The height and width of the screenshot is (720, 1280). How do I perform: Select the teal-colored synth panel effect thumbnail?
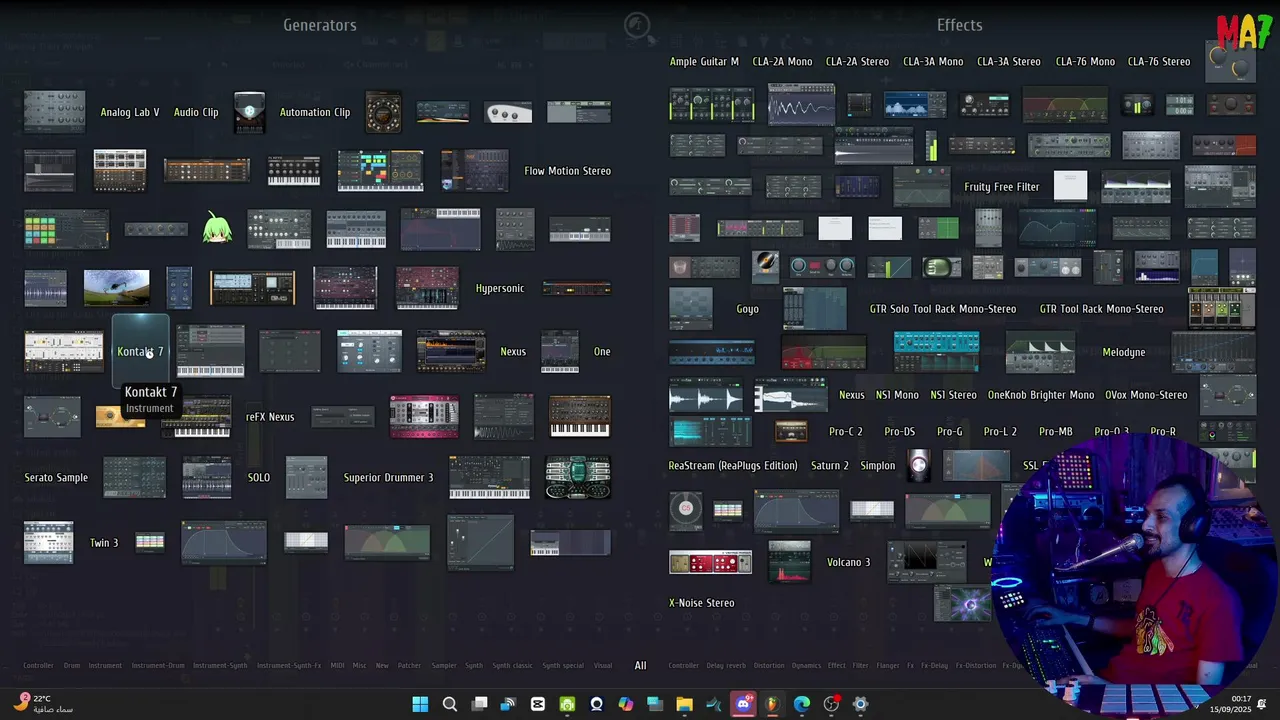[936, 352]
